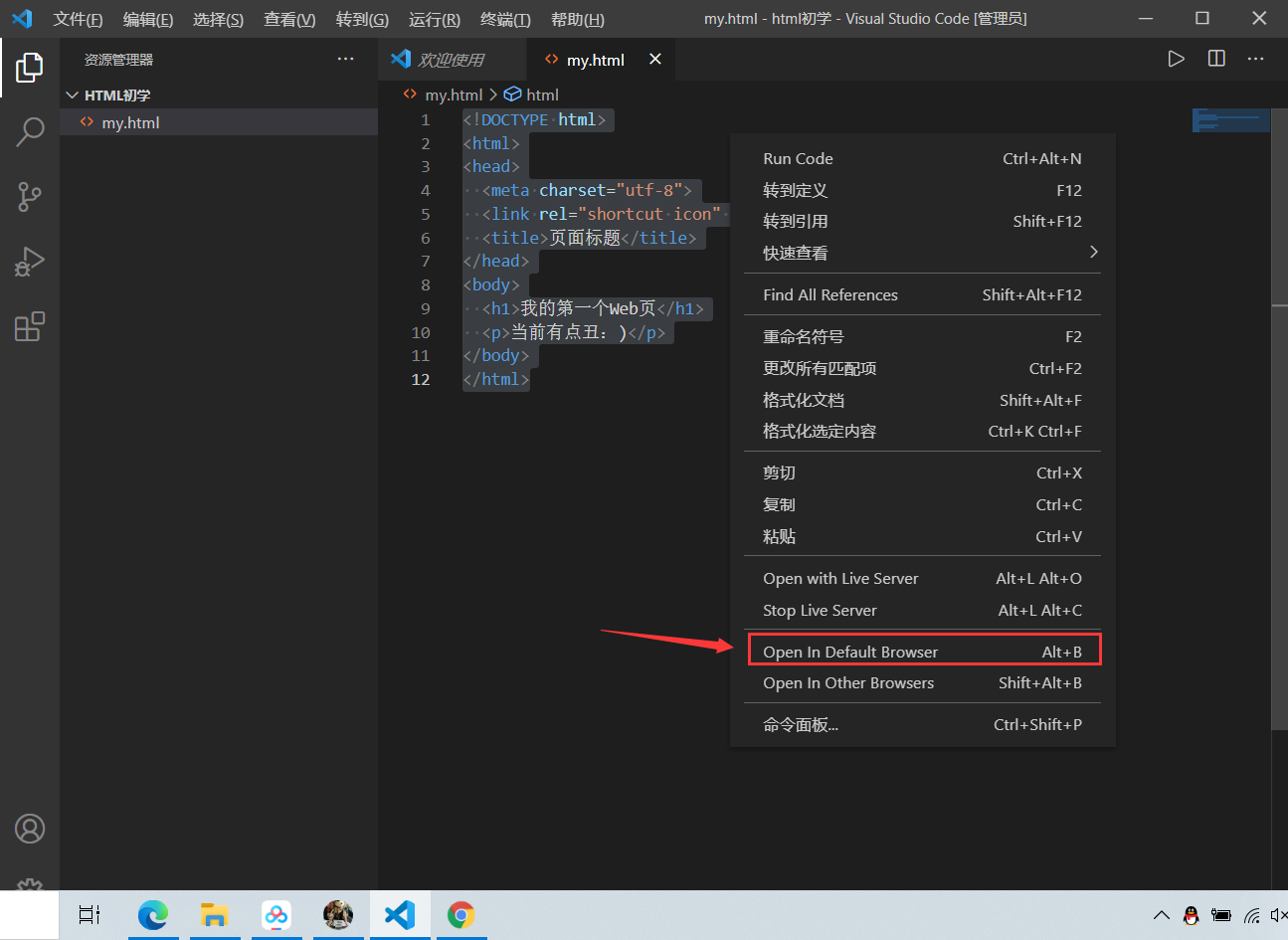This screenshot has height=940, width=1288.
Task: Open Baidu Netdisk taskbar icon
Action: [276, 914]
